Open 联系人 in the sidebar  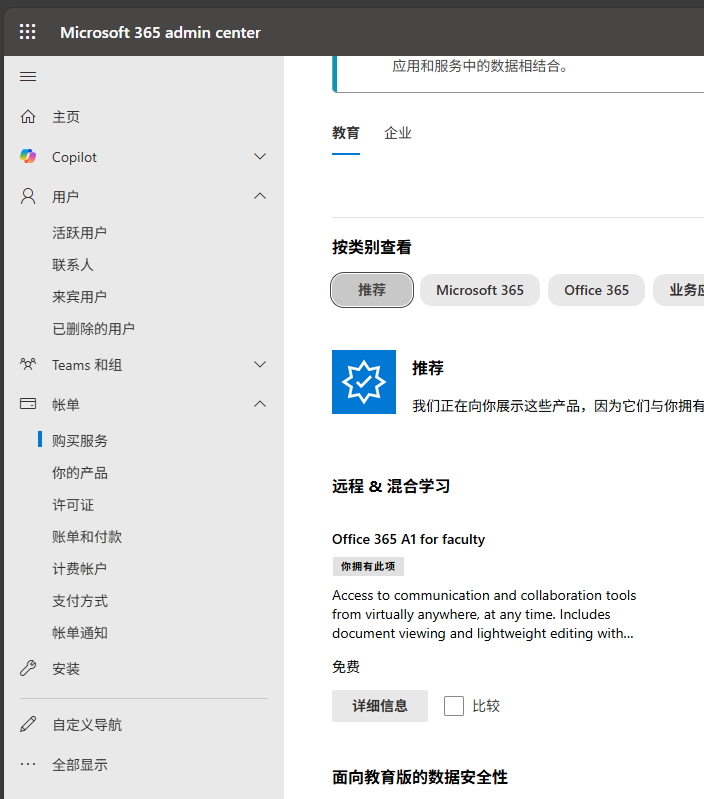(73, 265)
